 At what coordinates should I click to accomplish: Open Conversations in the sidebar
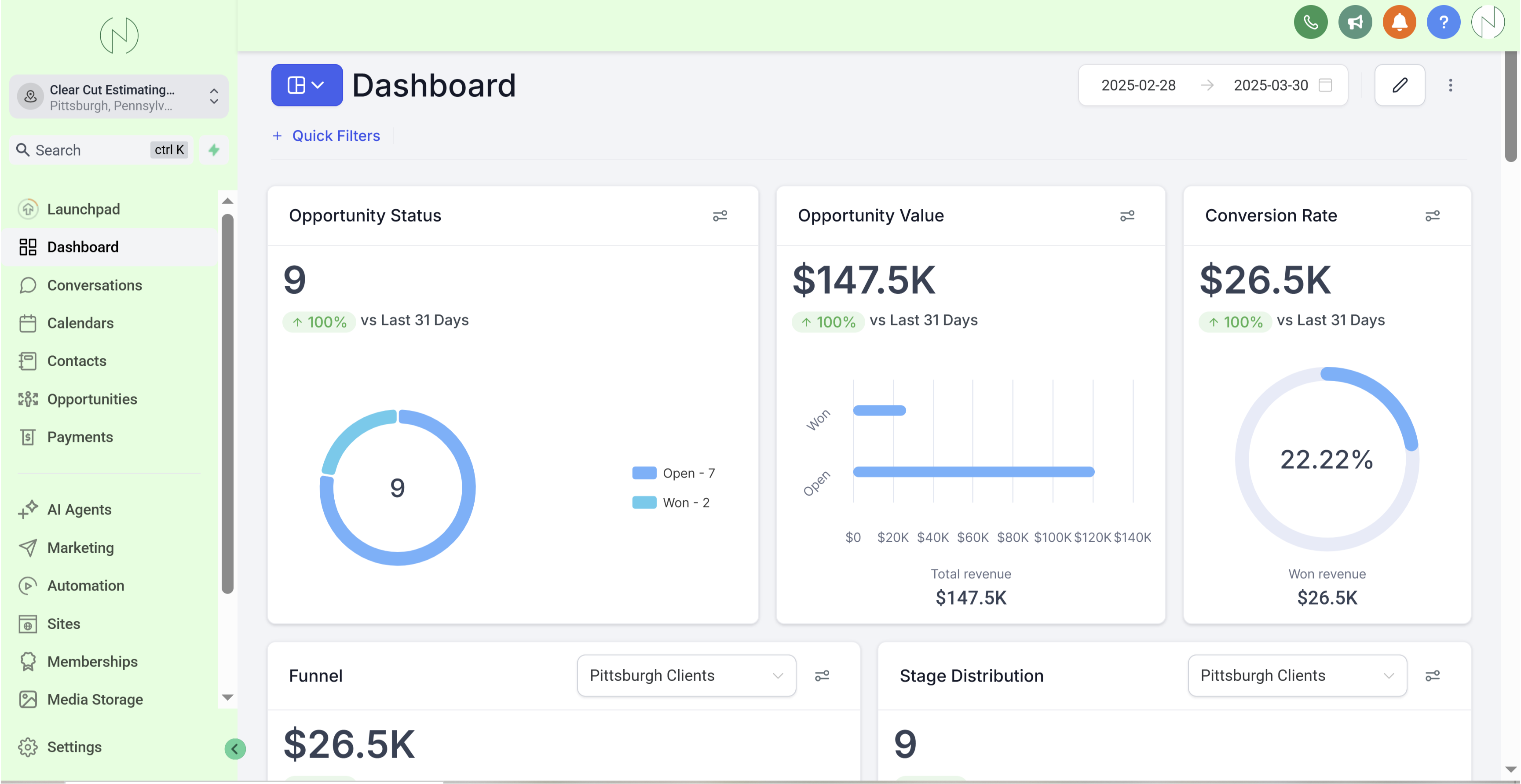(95, 285)
